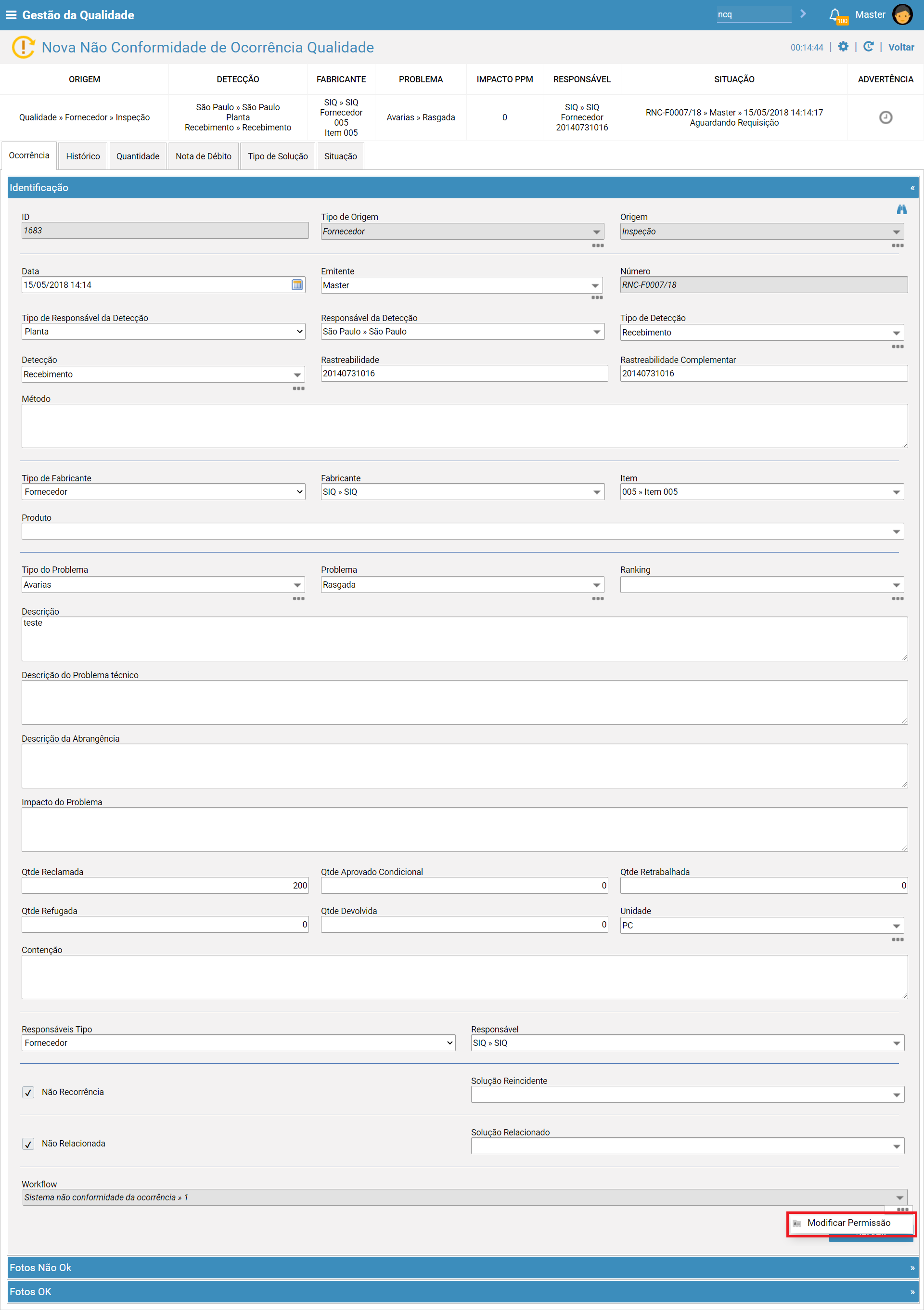
Task: Open the Solução Relacionado dropdown
Action: click(x=687, y=1146)
